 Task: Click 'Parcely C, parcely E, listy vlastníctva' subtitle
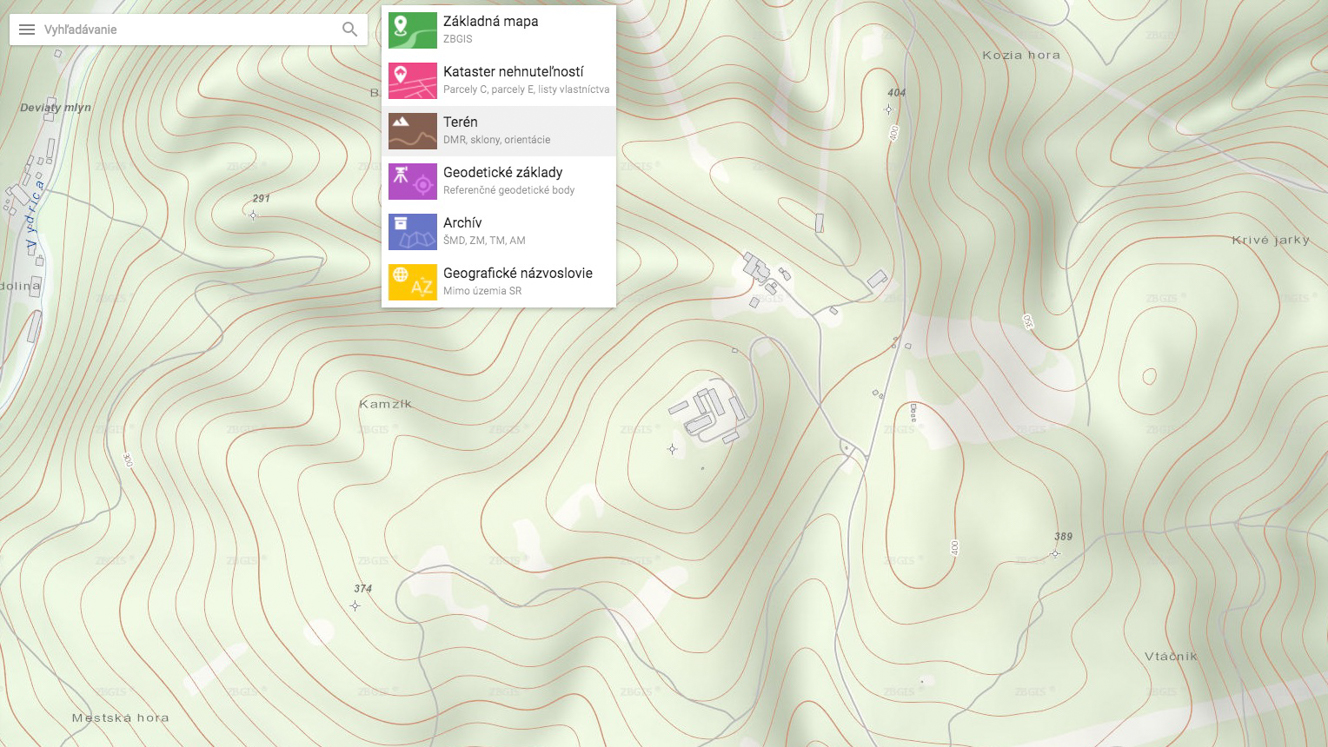point(526,89)
